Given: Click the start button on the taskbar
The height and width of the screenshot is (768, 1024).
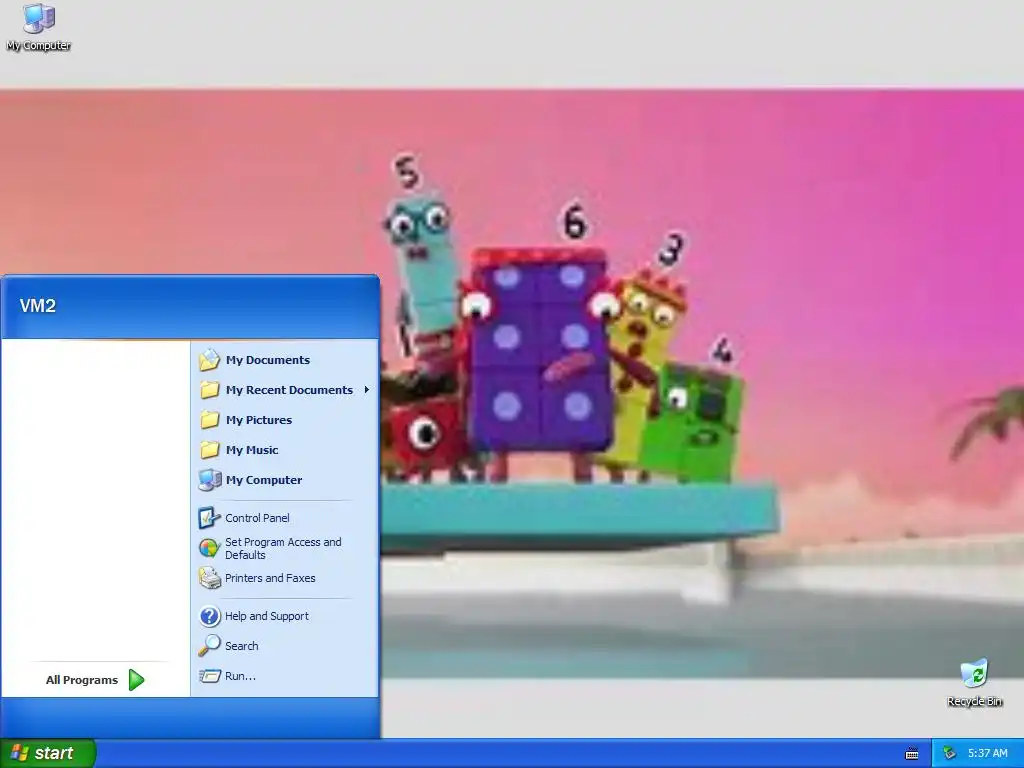Looking at the screenshot, I should [x=48, y=754].
